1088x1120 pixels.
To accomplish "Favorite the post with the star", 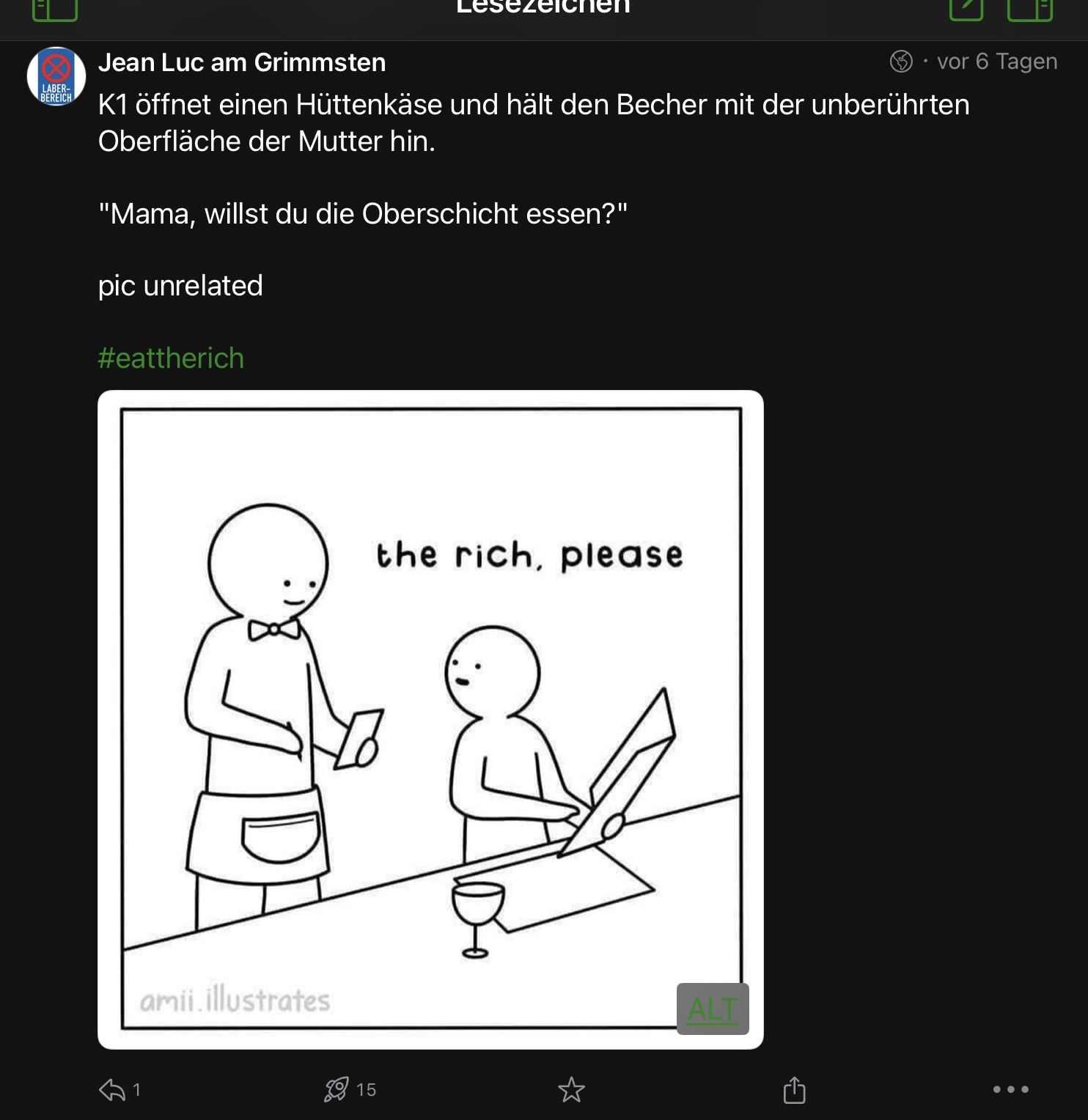I will 571,1090.
